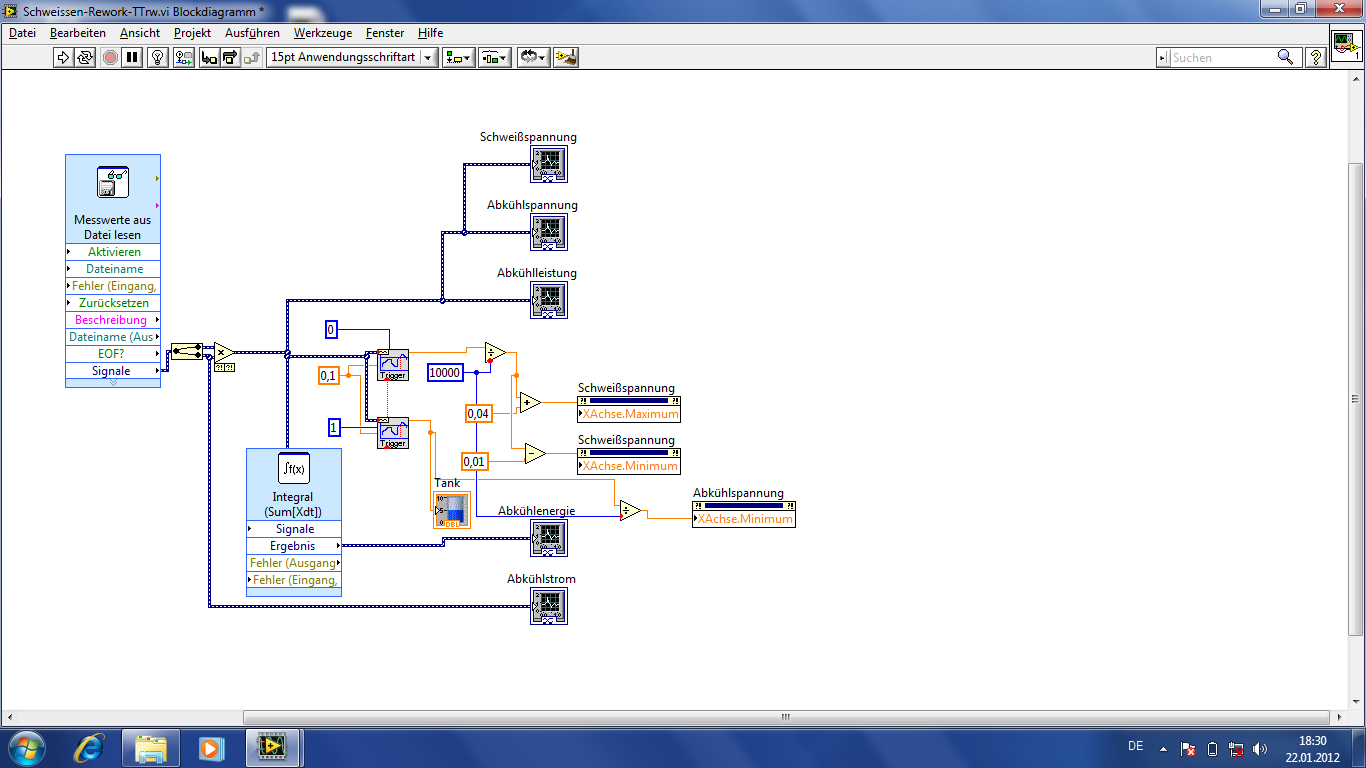Select the Tank indicator terminal
Screen dimensions: 1366x768
tap(451, 510)
